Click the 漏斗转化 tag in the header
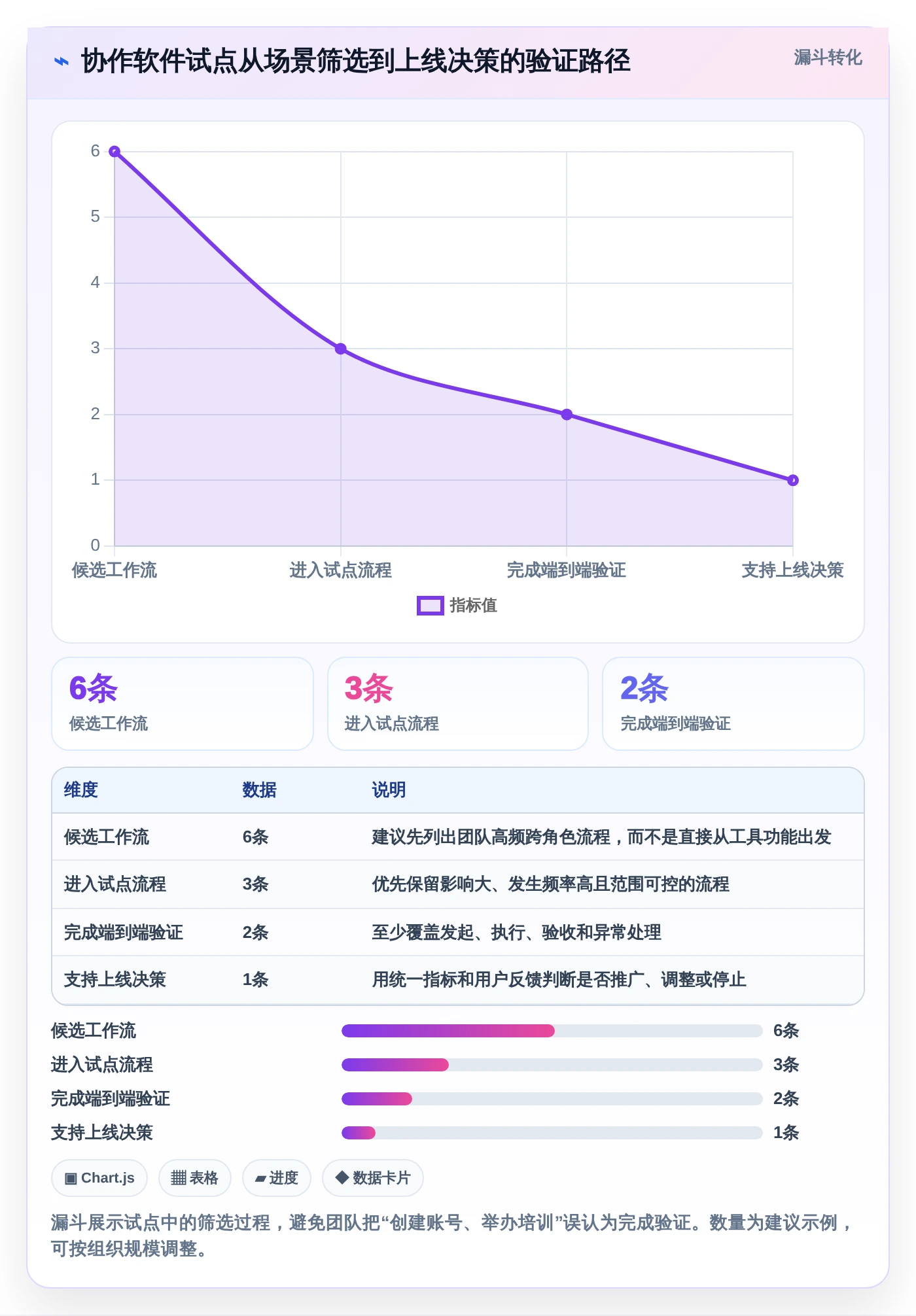The image size is (916, 1316). tap(828, 58)
